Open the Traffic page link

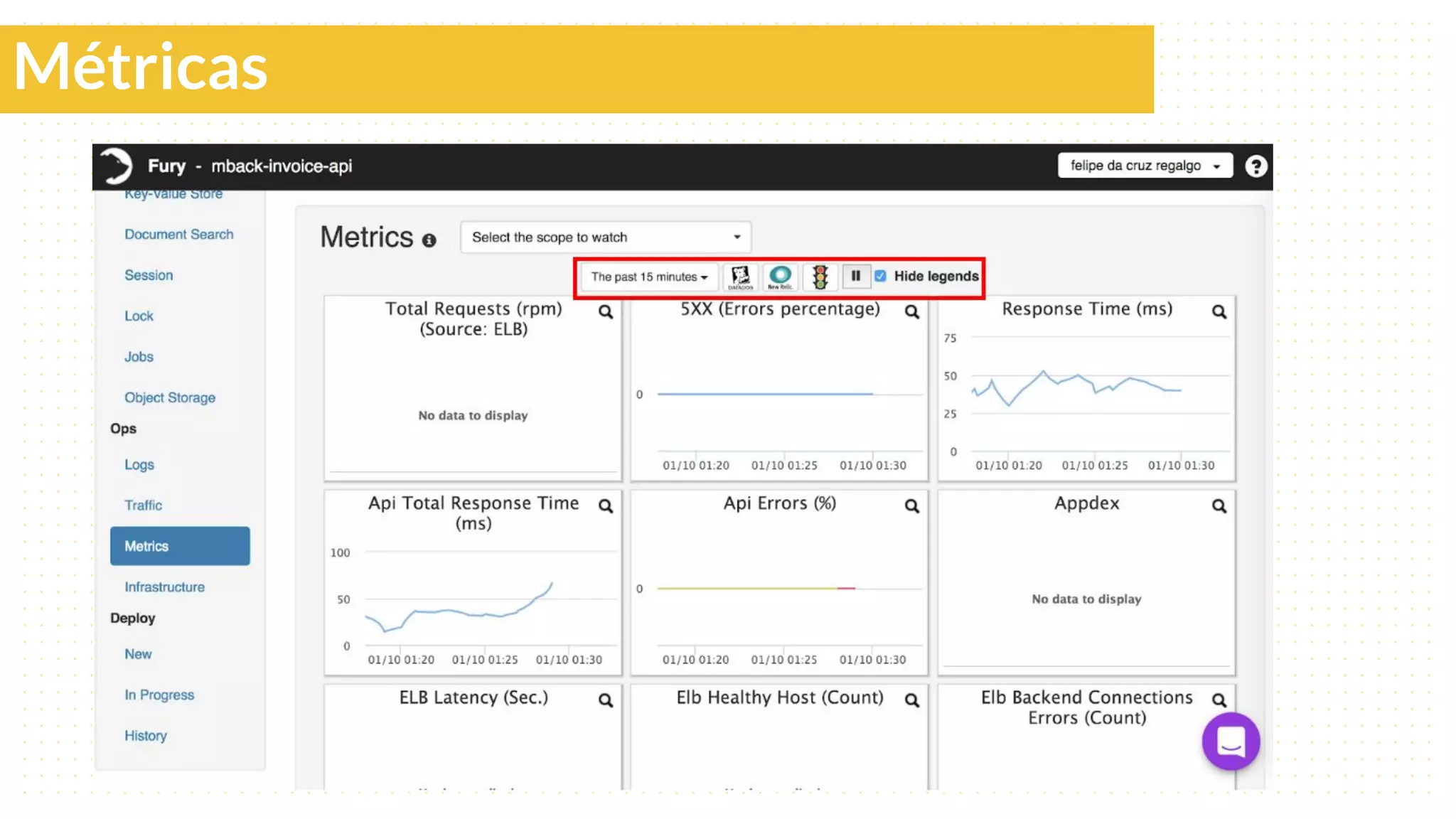(143, 505)
